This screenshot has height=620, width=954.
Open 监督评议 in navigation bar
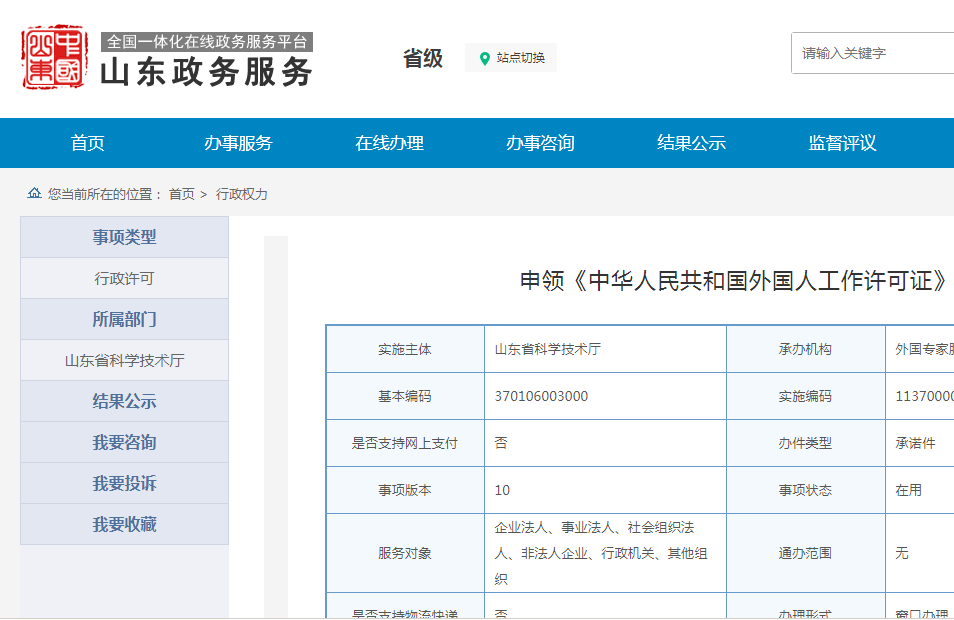(x=842, y=143)
